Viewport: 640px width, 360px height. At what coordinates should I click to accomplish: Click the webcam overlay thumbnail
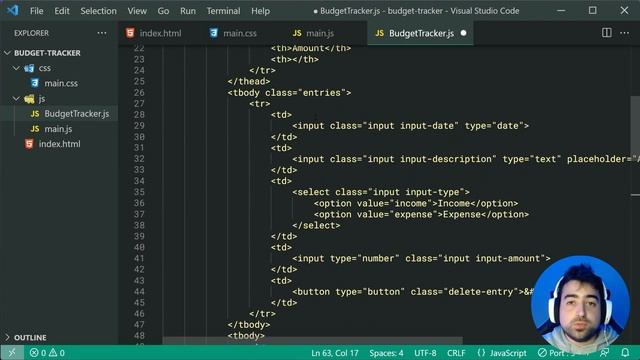(x=580, y=304)
